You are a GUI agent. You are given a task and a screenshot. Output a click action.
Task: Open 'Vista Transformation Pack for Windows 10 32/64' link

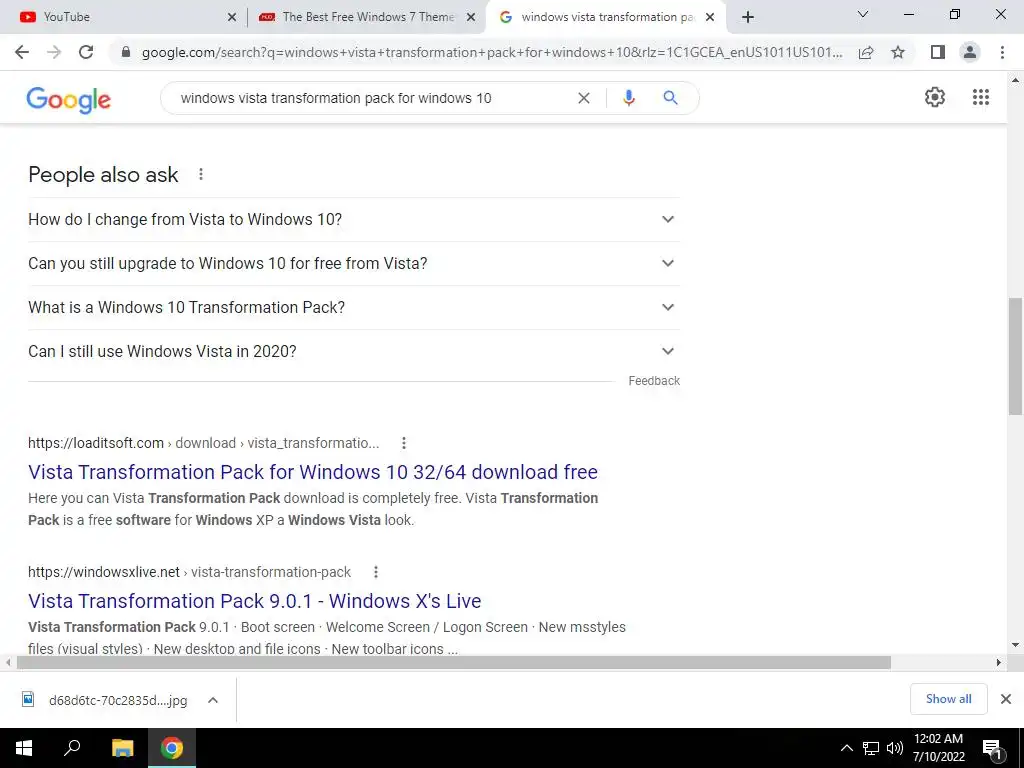[313, 472]
